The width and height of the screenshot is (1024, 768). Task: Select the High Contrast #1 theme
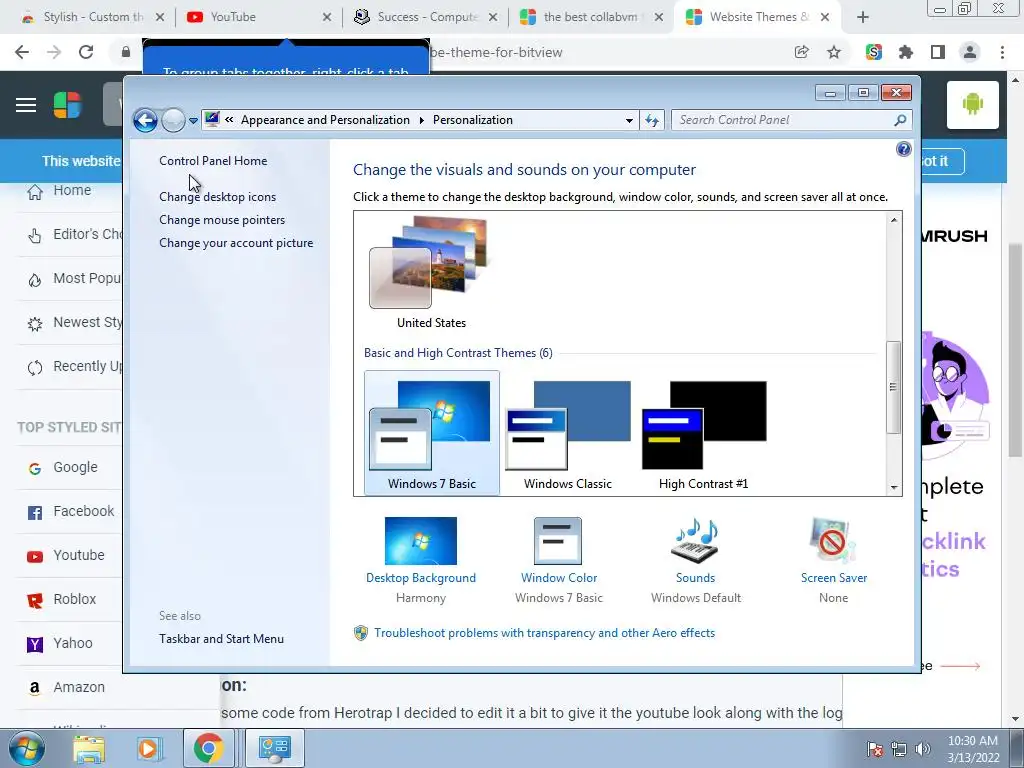pos(703,432)
